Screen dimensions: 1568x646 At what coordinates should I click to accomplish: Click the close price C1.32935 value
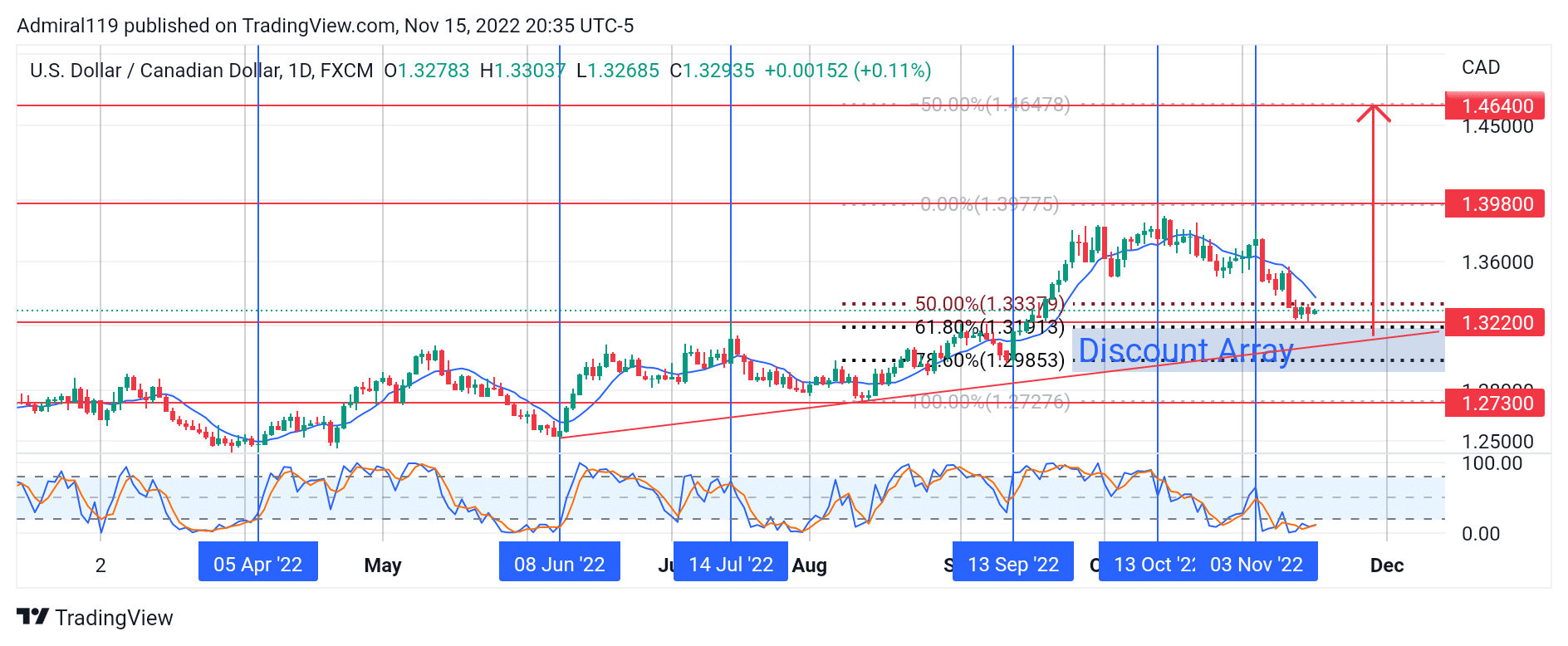click(713, 71)
